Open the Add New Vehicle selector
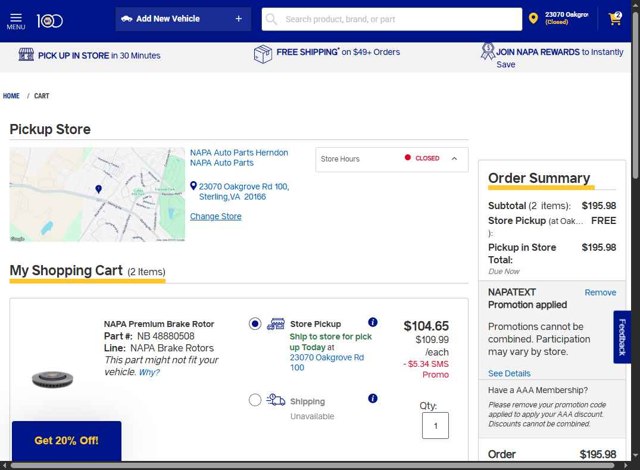Viewport: 640px width, 470px height. [183, 19]
